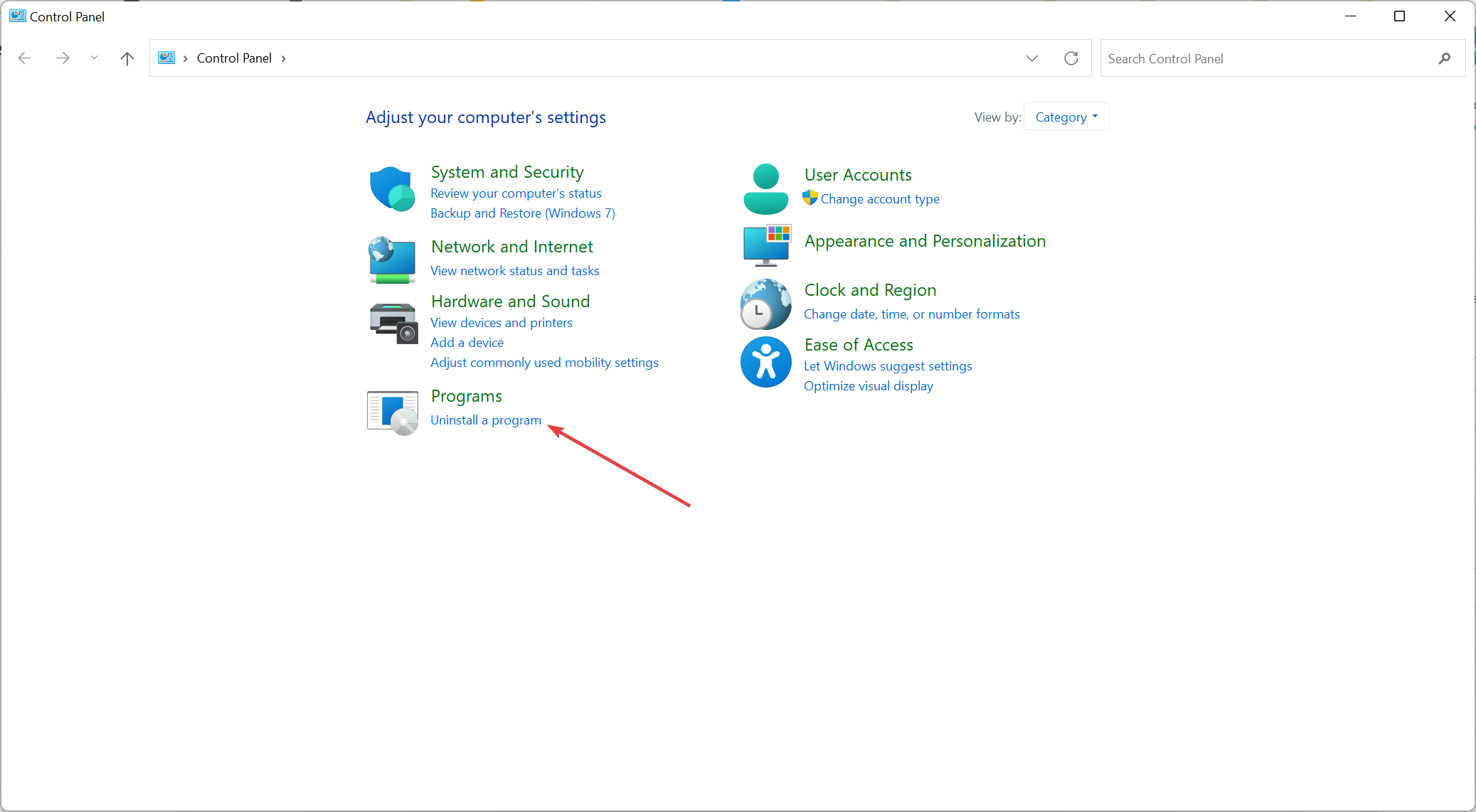
Task: Click View network status and tasks
Action: [x=514, y=271]
